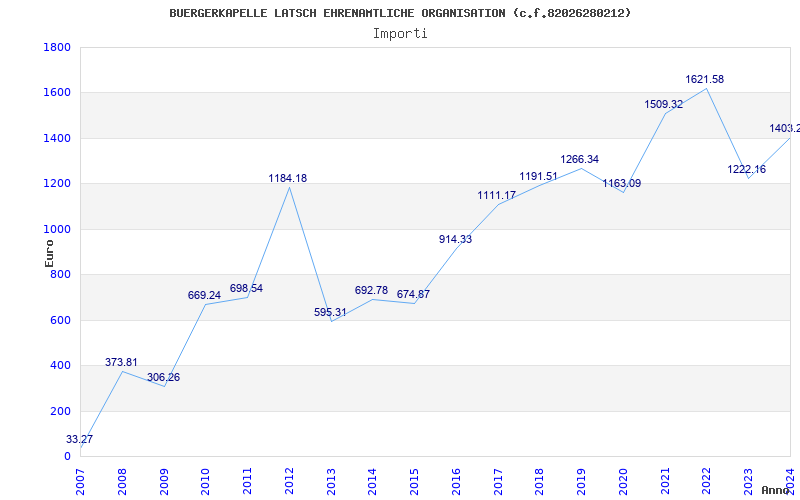Select the 1163.09 data label
Viewport: 800px width, 500px height.
[x=621, y=183]
